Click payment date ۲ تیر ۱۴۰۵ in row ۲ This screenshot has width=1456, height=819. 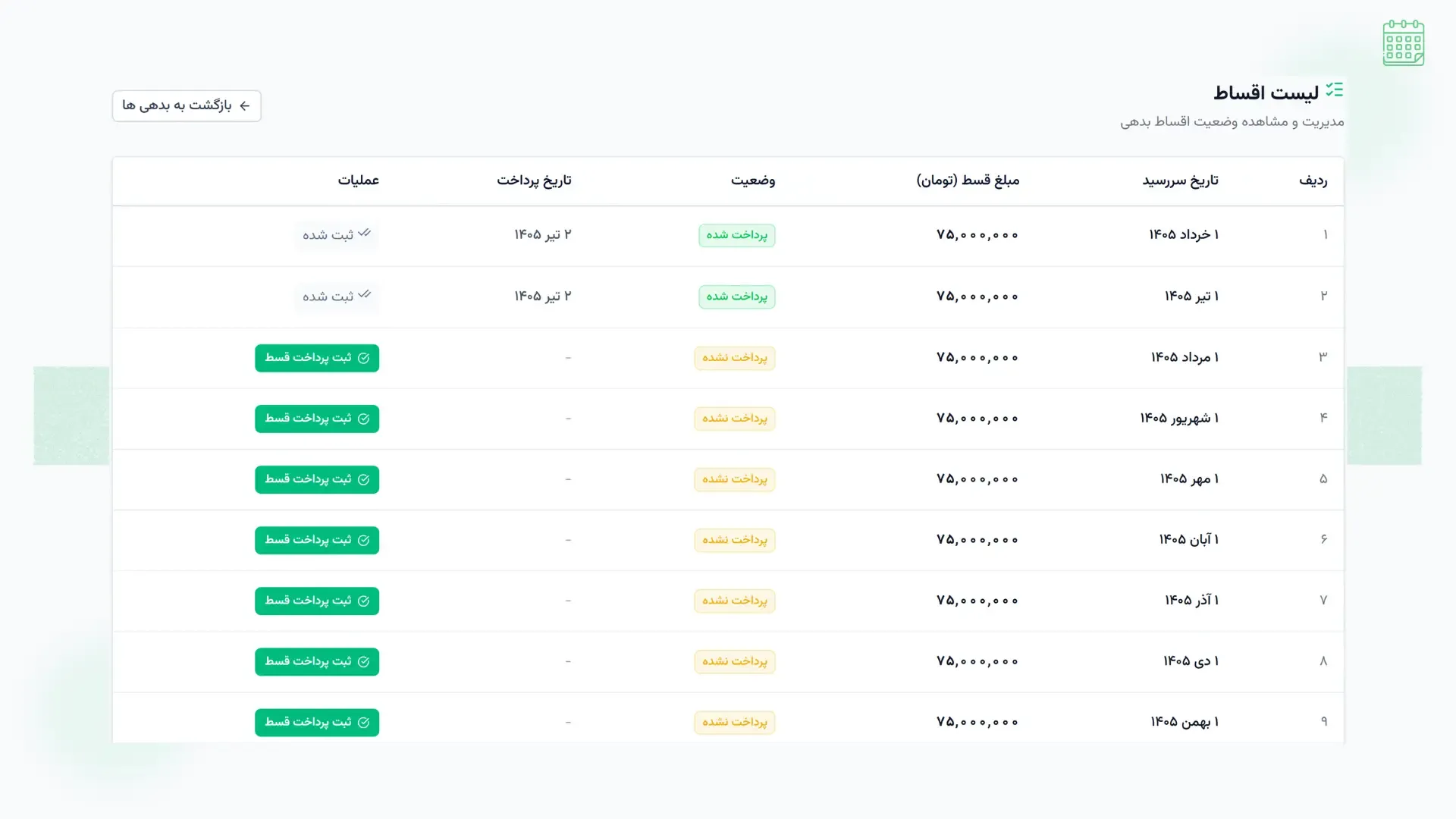point(543,297)
